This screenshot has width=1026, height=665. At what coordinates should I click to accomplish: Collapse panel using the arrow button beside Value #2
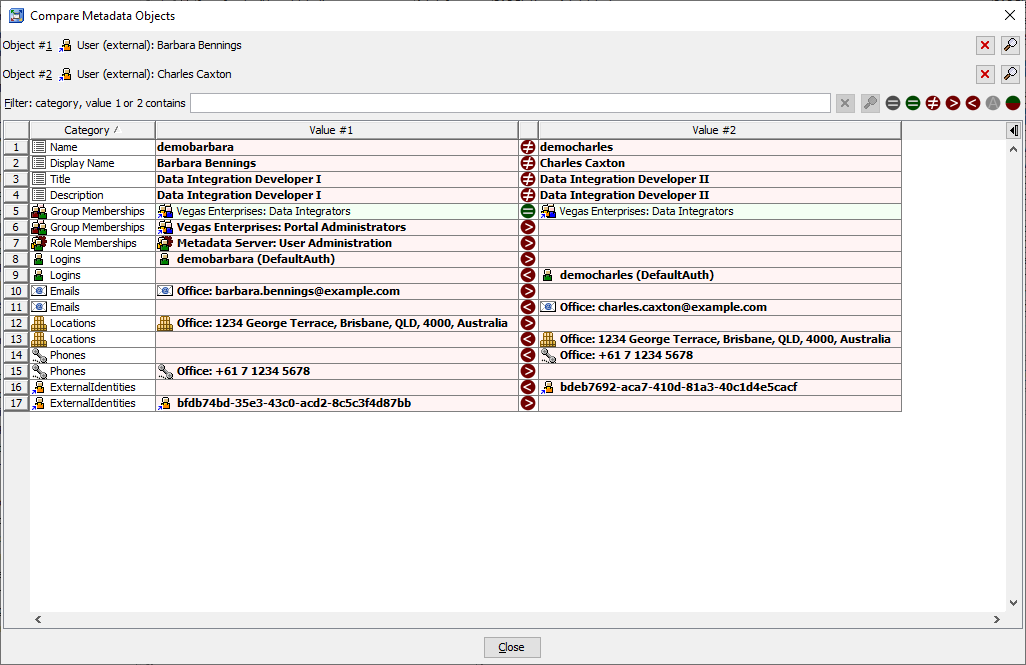coord(1014,130)
